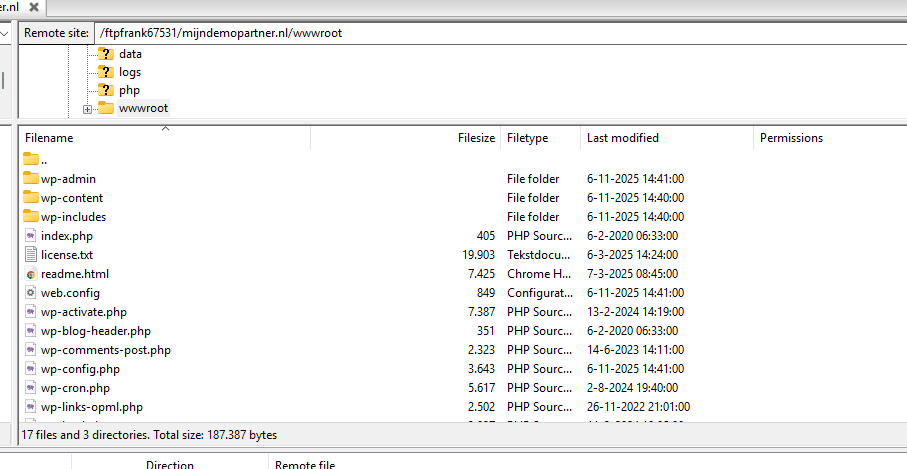Click the Remote site label
907x469 pixels.
tap(57, 33)
